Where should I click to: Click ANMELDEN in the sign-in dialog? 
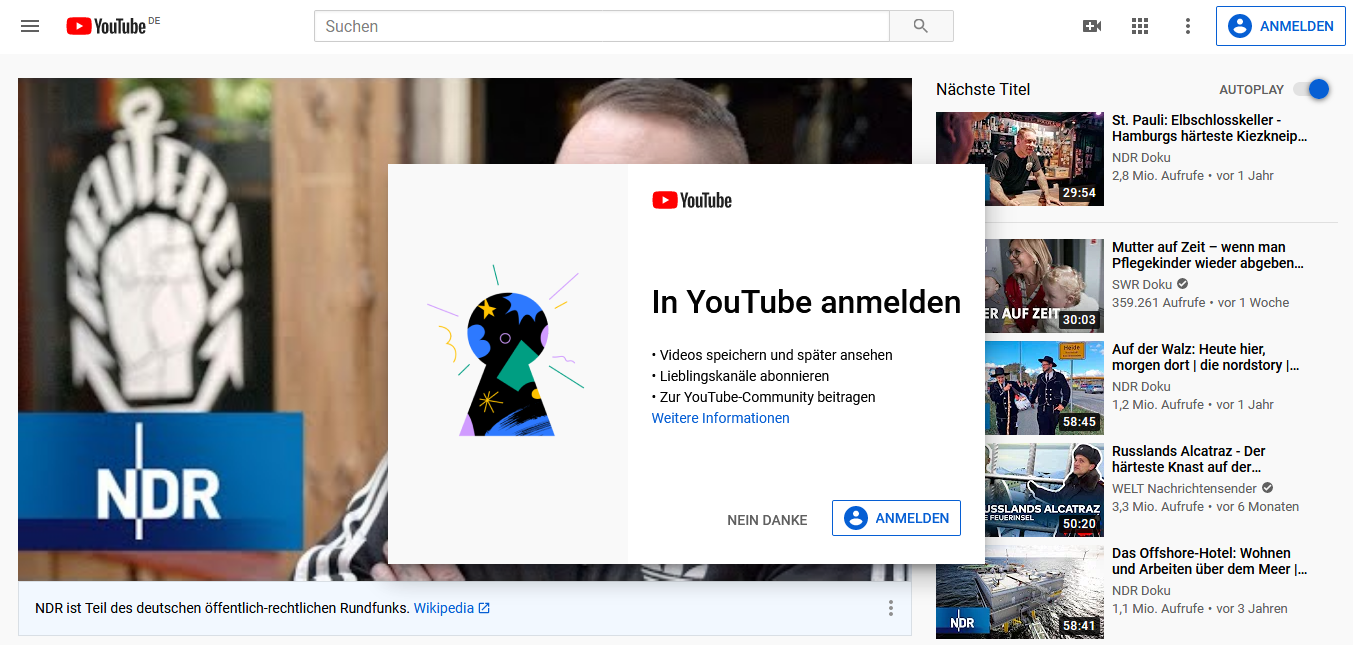coord(896,518)
